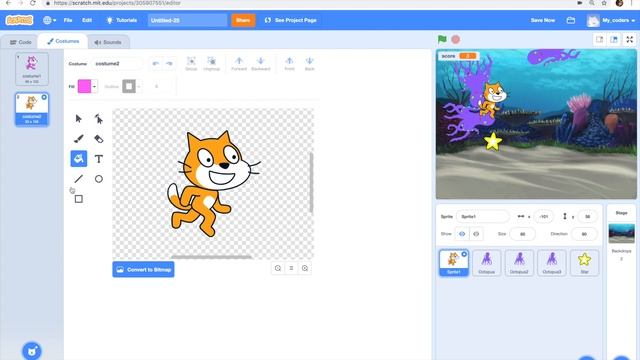640x360 pixels.
Task: Click the green flag to run
Action: 442,39
